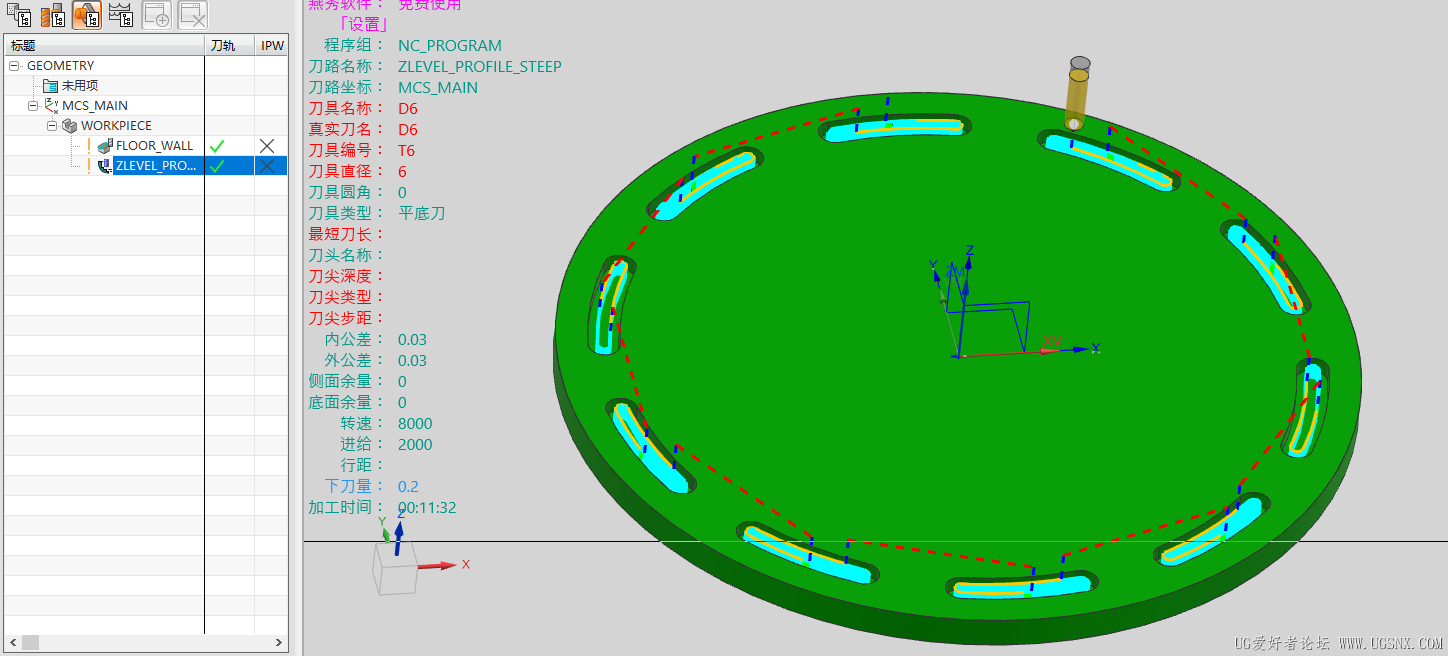Click the 转速 value 8000
Viewport: 1448px width, 656px height.
point(415,423)
